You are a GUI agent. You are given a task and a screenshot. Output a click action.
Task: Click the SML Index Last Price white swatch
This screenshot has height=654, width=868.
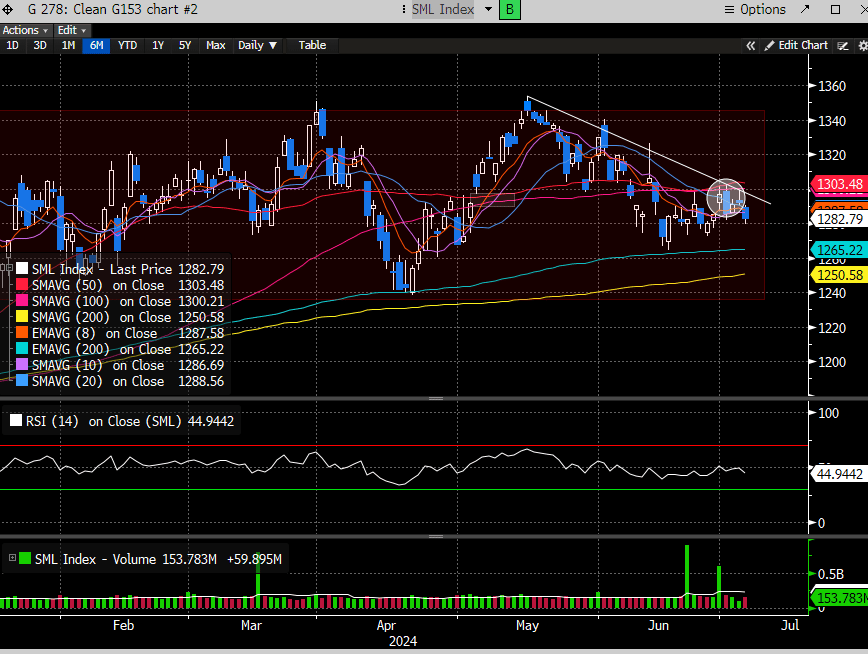pos(22,269)
